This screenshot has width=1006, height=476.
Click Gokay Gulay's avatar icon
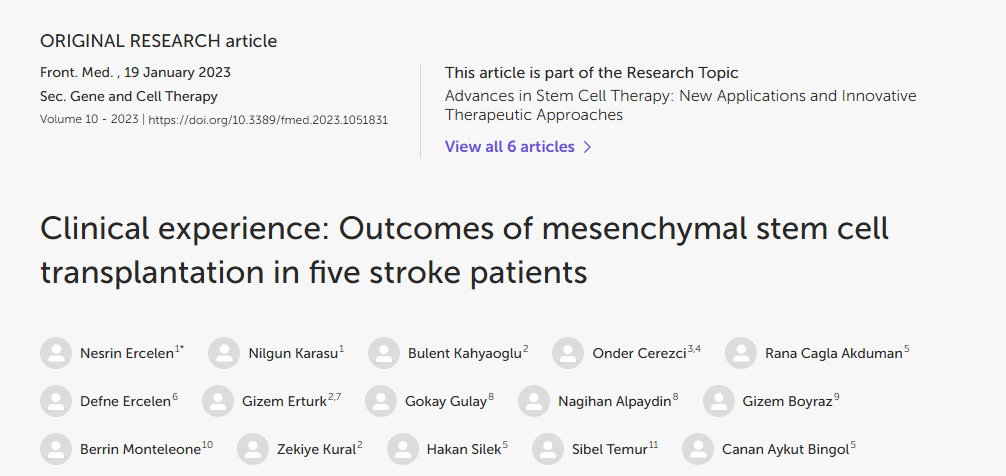(x=381, y=401)
